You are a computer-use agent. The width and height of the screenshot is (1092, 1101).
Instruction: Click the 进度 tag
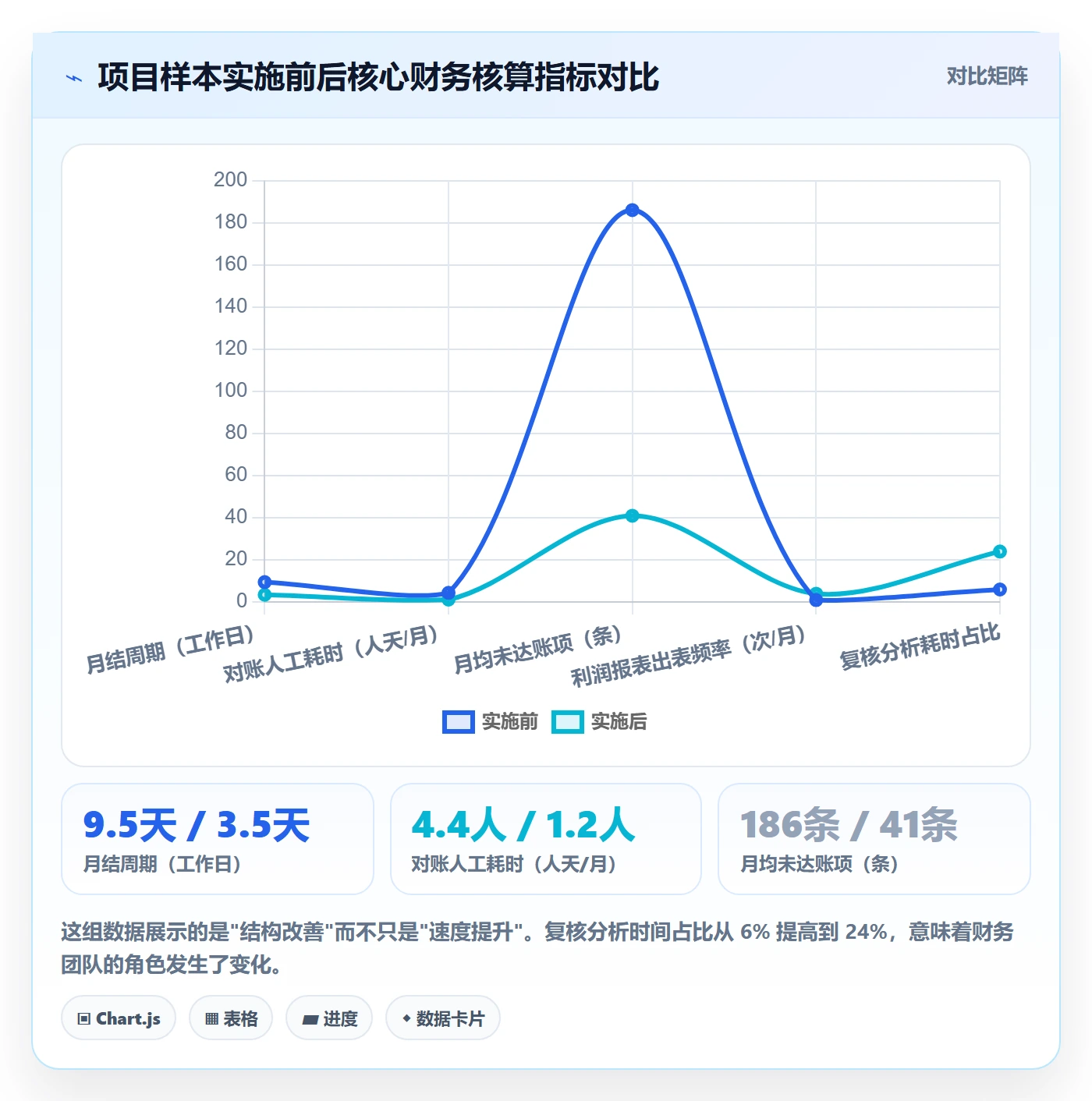329,1018
